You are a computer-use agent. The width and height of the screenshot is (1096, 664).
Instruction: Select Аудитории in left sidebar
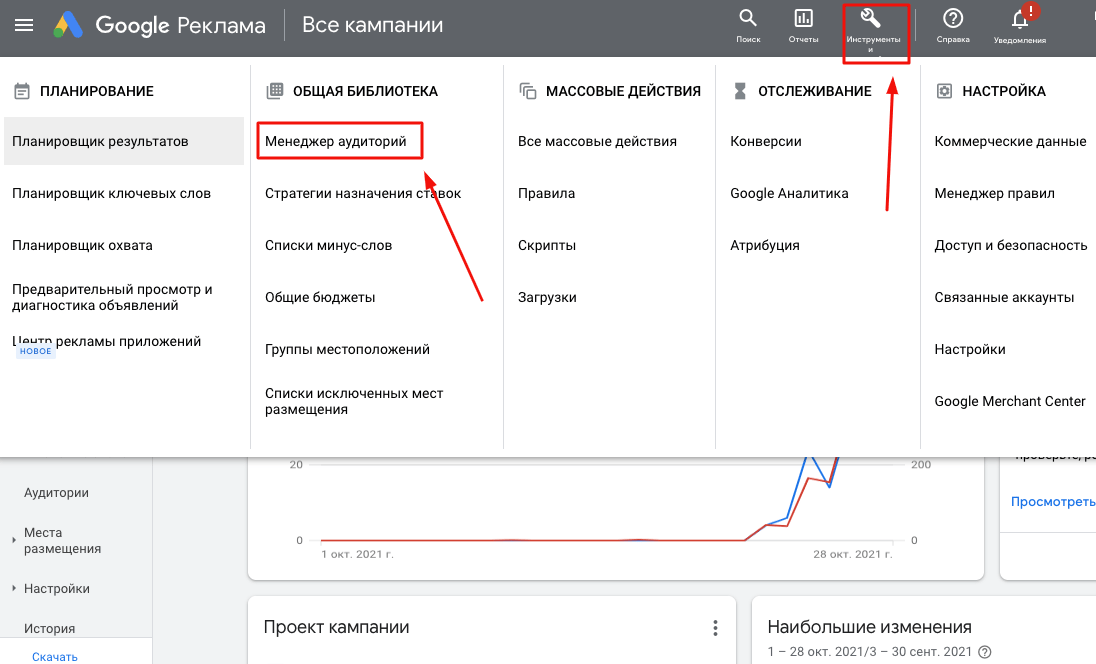pyautogui.click(x=57, y=493)
